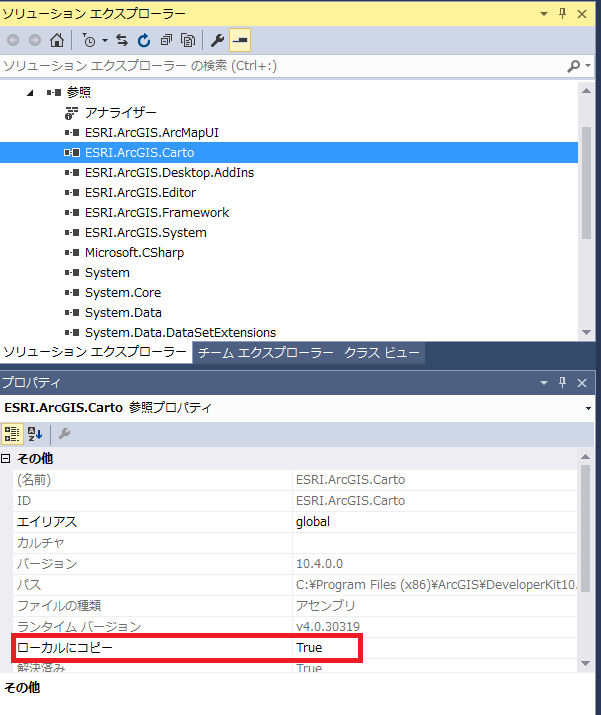Click the Refresh icon in toolbar
This screenshot has height=715, width=601.
(144, 41)
